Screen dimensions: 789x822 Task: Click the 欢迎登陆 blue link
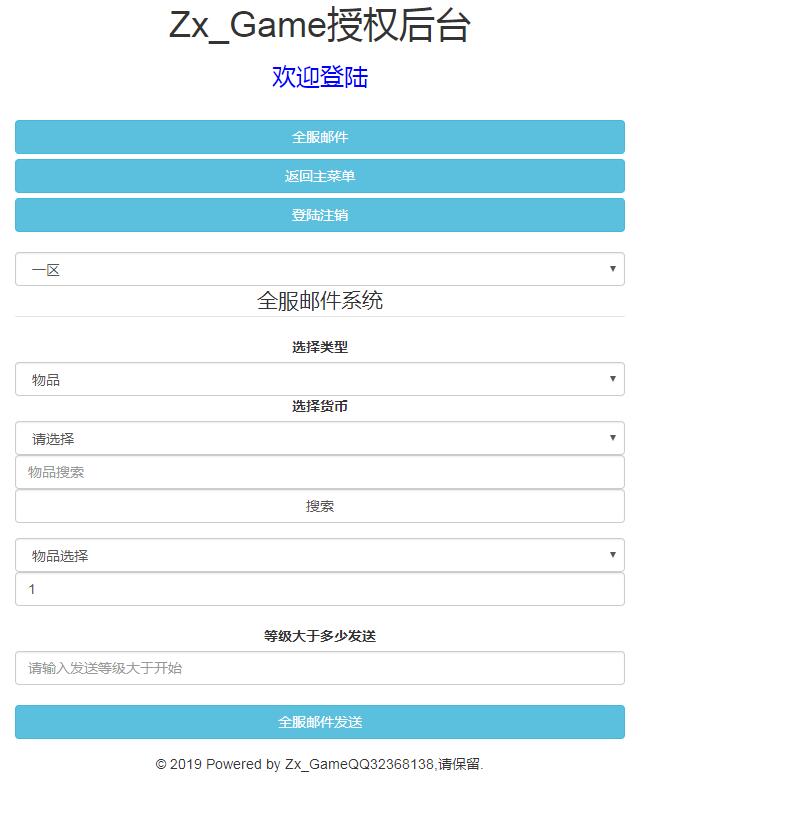click(x=320, y=77)
